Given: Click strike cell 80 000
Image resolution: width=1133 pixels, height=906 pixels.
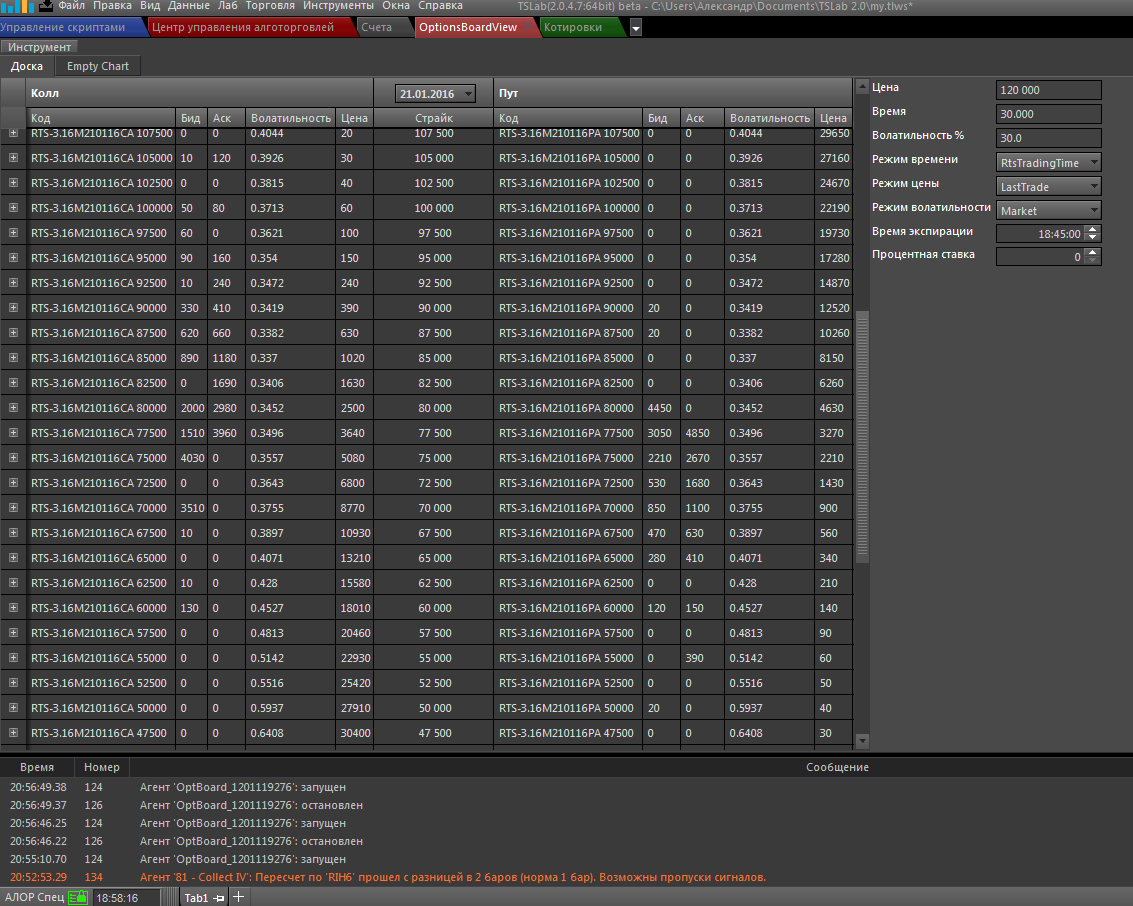Looking at the screenshot, I should (x=434, y=407).
